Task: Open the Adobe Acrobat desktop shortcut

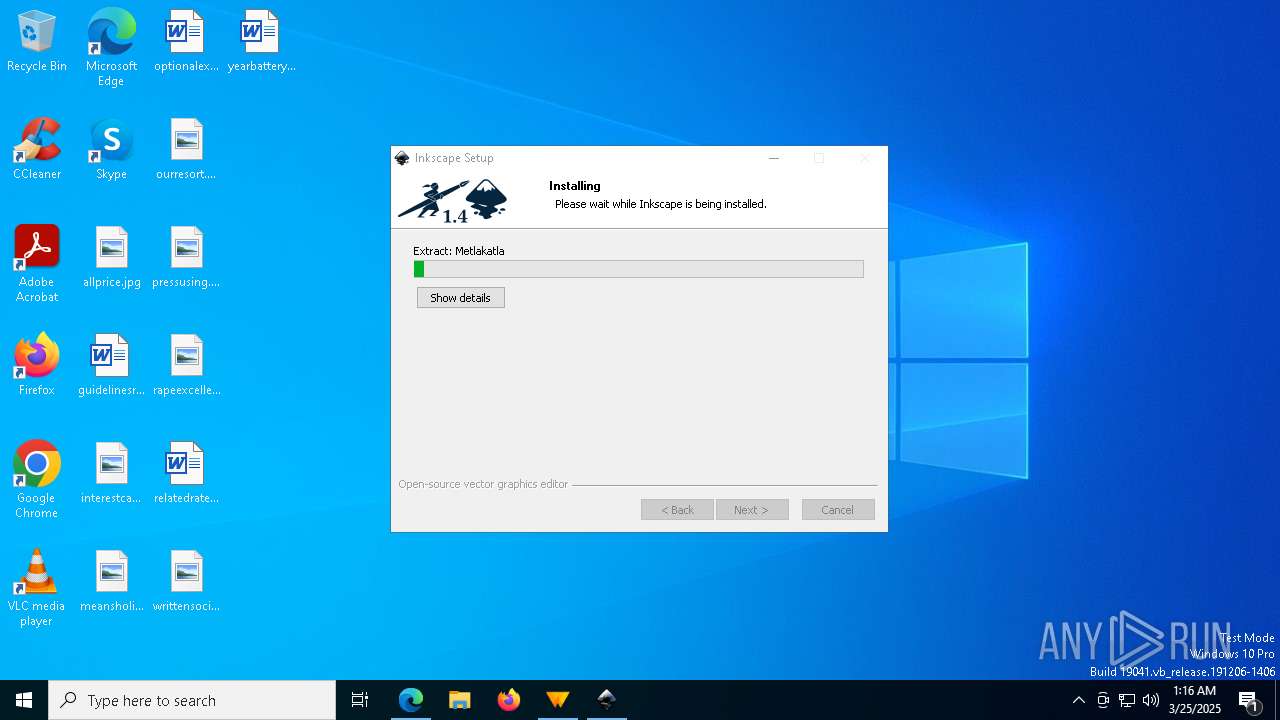Action: [x=37, y=264]
